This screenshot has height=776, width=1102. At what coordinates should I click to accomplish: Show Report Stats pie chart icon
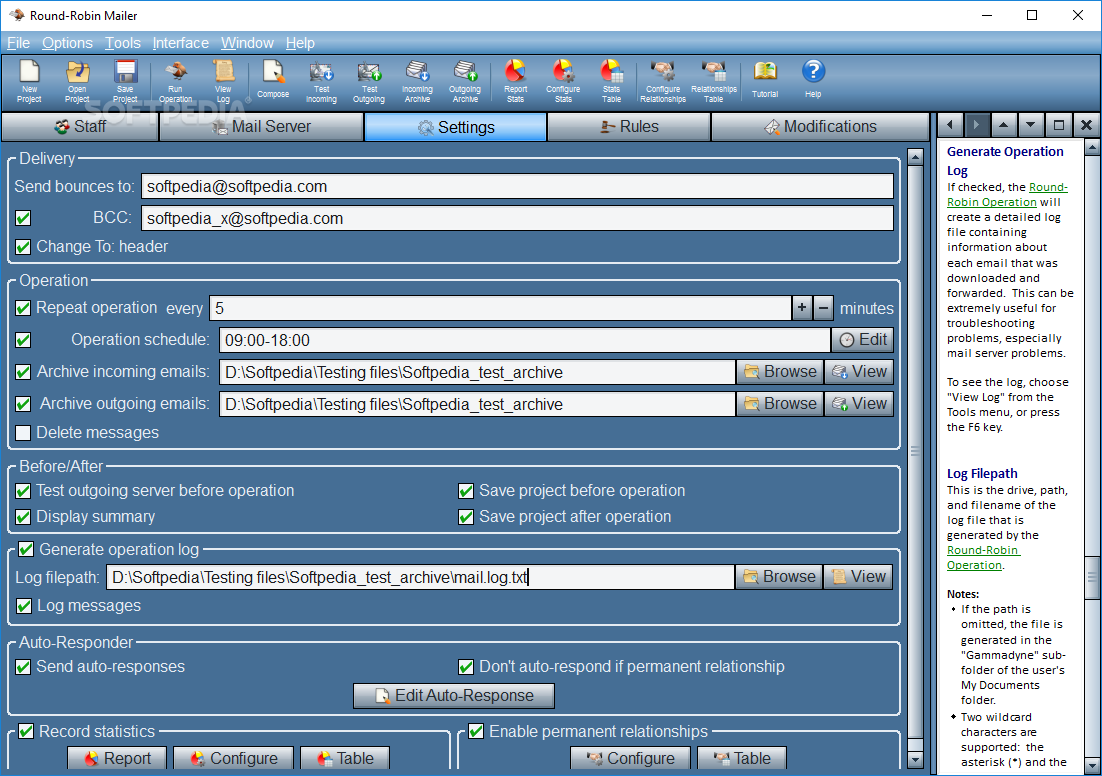pos(515,82)
